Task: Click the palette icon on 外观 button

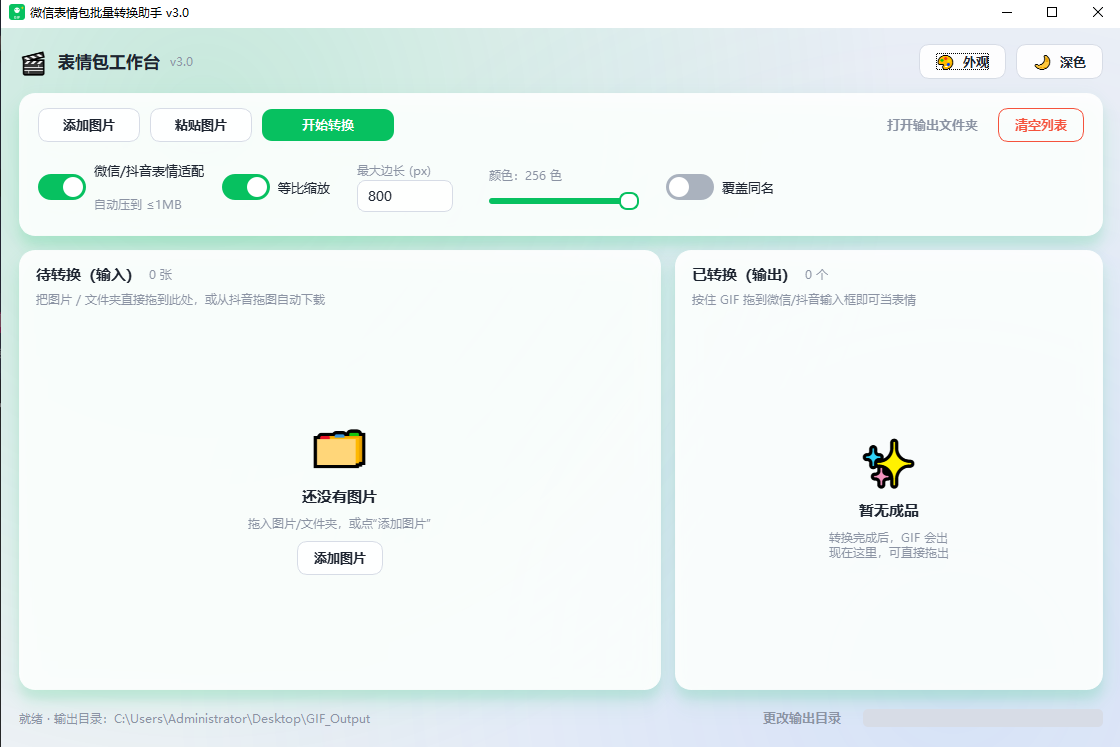Action: (945, 62)
